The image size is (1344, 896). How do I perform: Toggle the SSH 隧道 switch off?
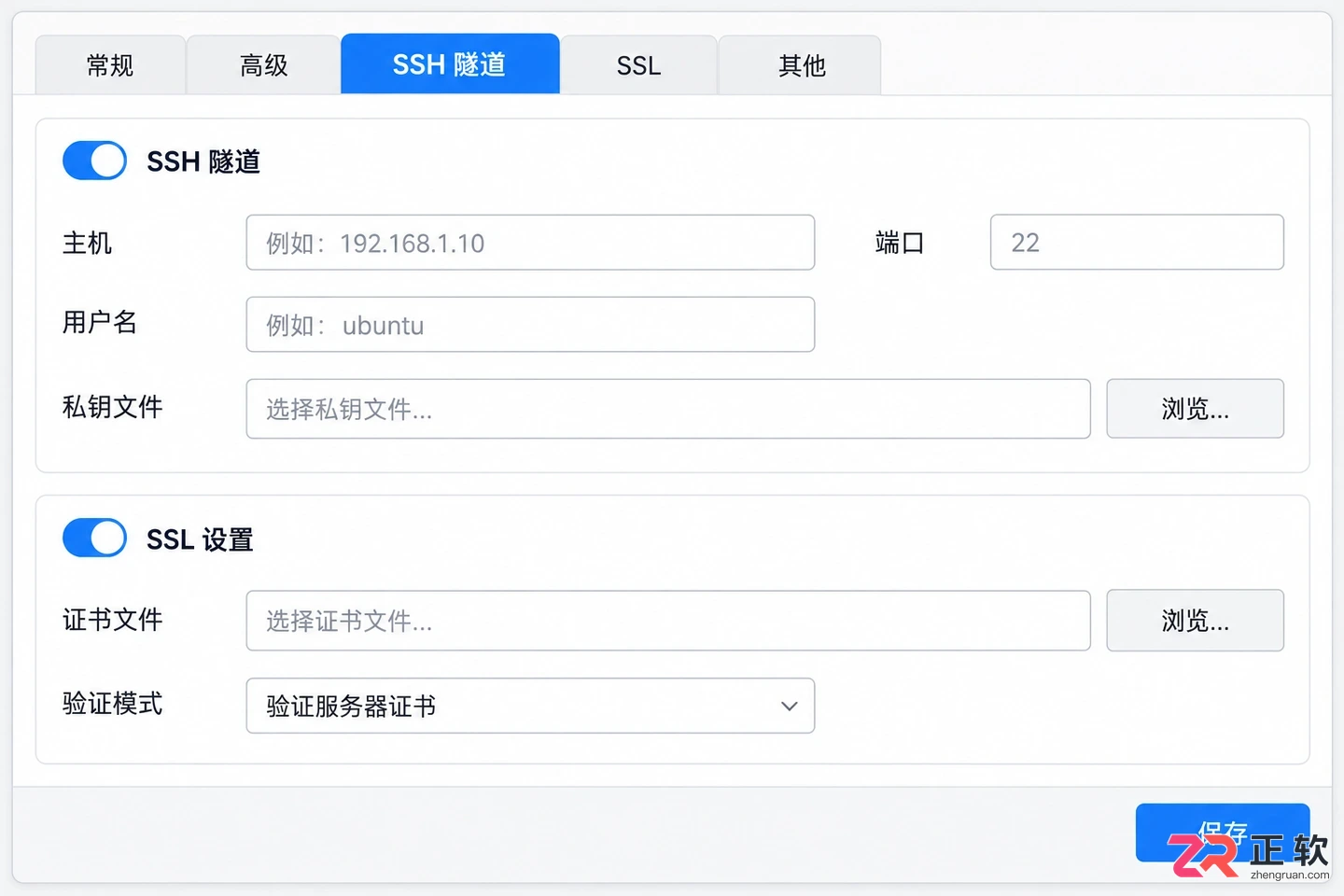coord(94,161)
